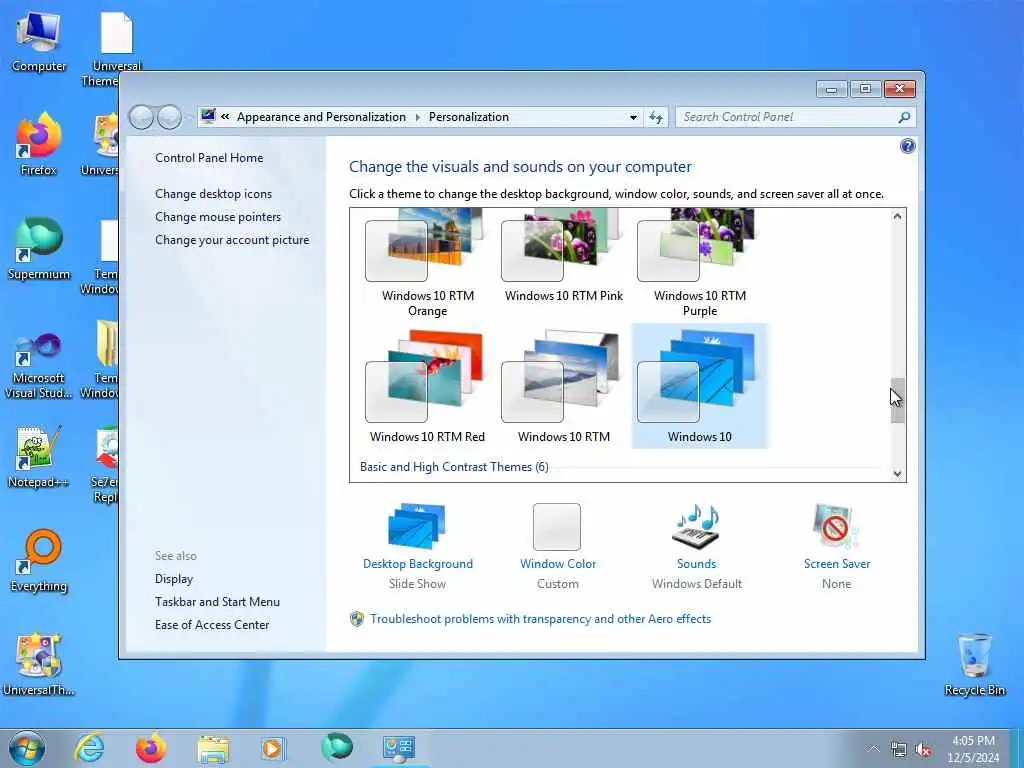Open the Display link under See also

coord(174,579)
